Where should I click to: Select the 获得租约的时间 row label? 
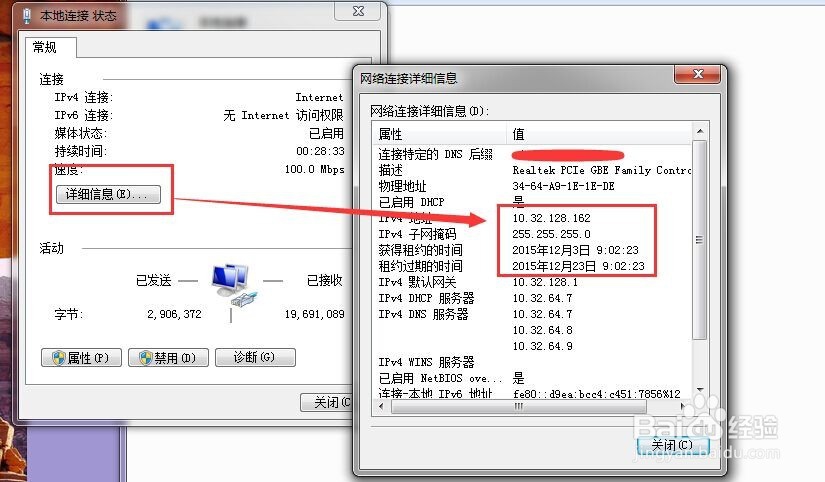(x=420, y=250)
